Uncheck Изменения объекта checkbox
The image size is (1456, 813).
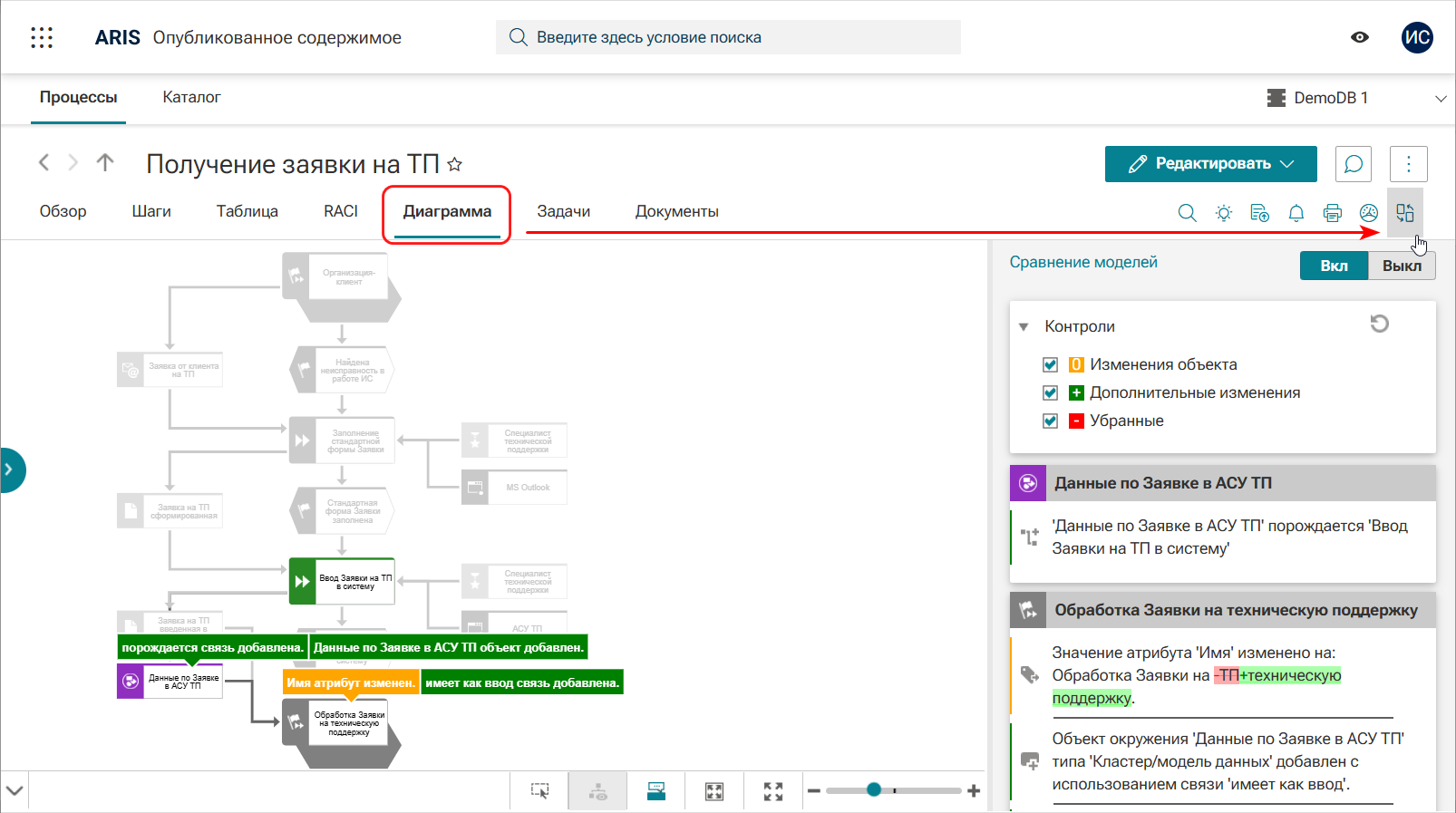click(x=1050, y=364)
